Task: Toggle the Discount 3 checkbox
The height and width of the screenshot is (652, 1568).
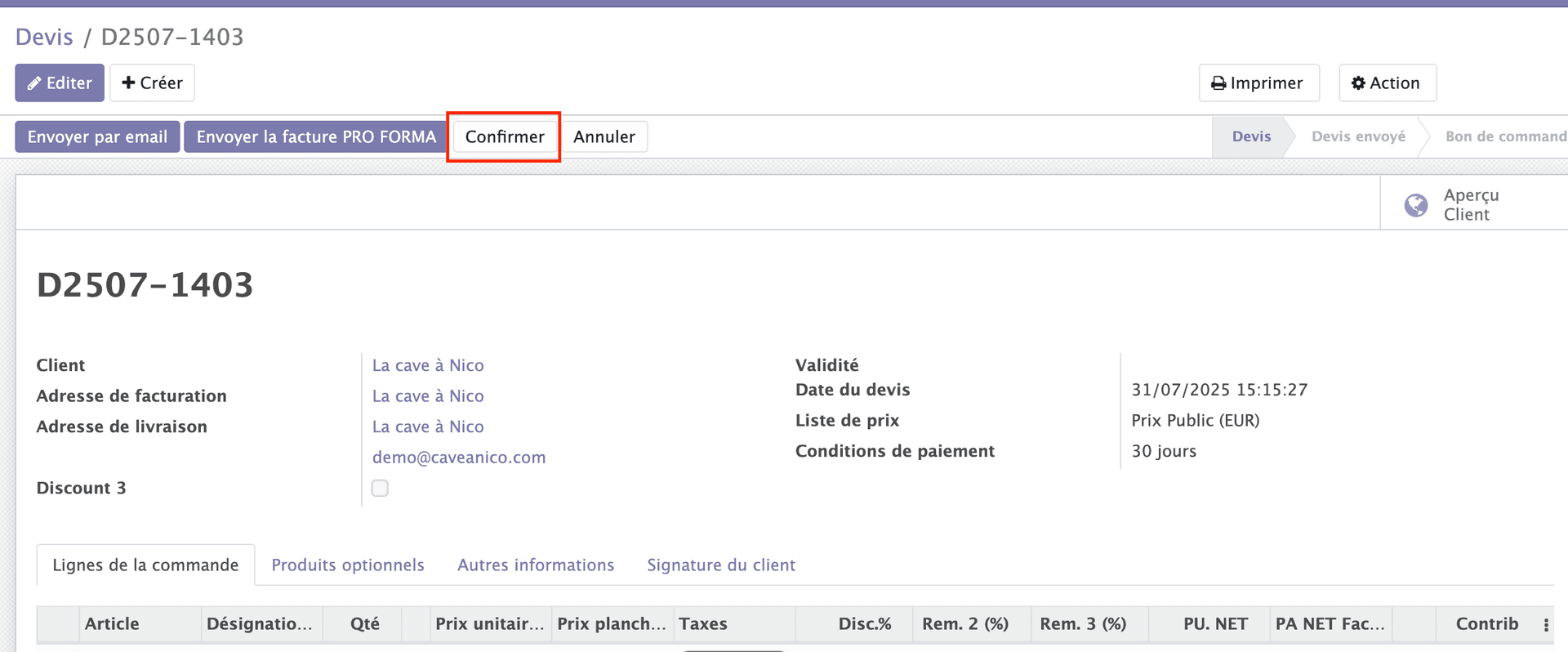Action: [x=380, y=489]
